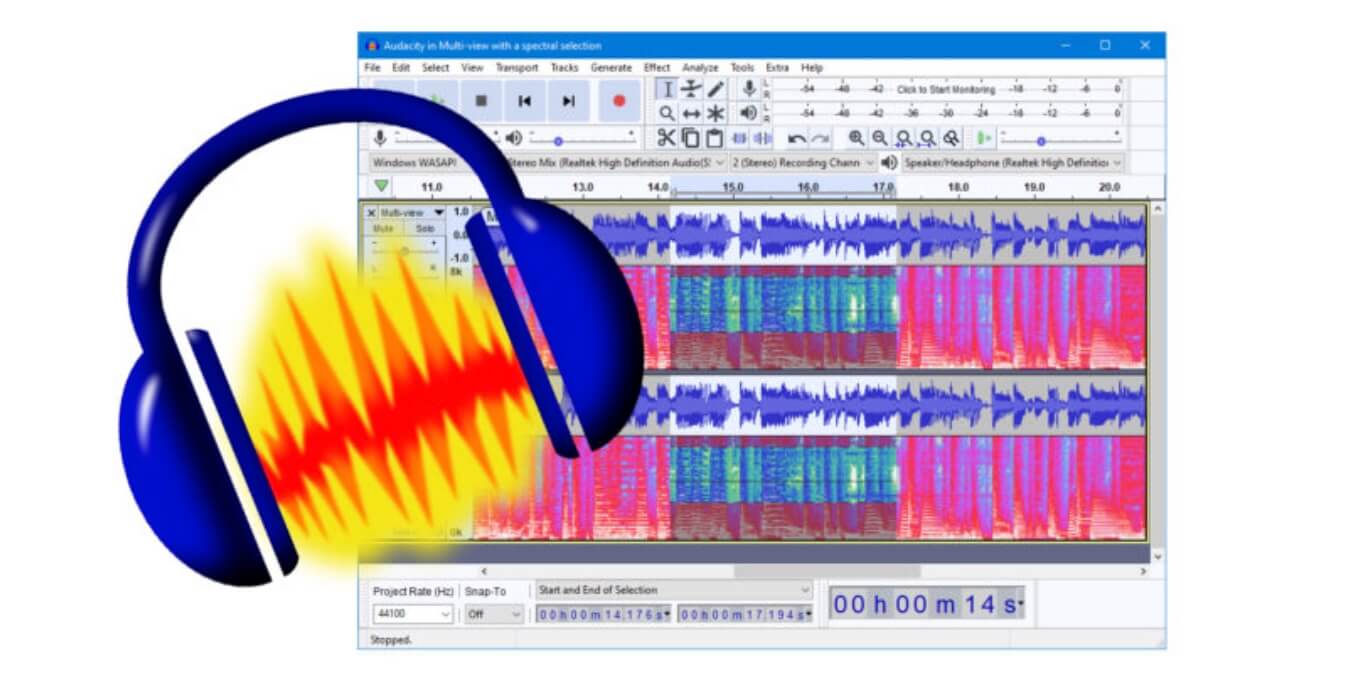Click the Zoom Out magnifier
Viewport: 1367px width, 687px height.
coord(879,138)
